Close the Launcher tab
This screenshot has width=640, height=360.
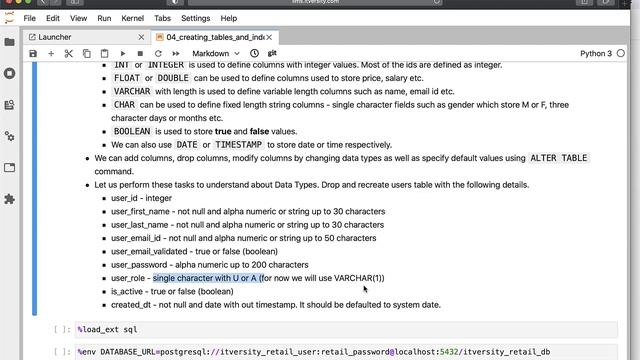141,37
